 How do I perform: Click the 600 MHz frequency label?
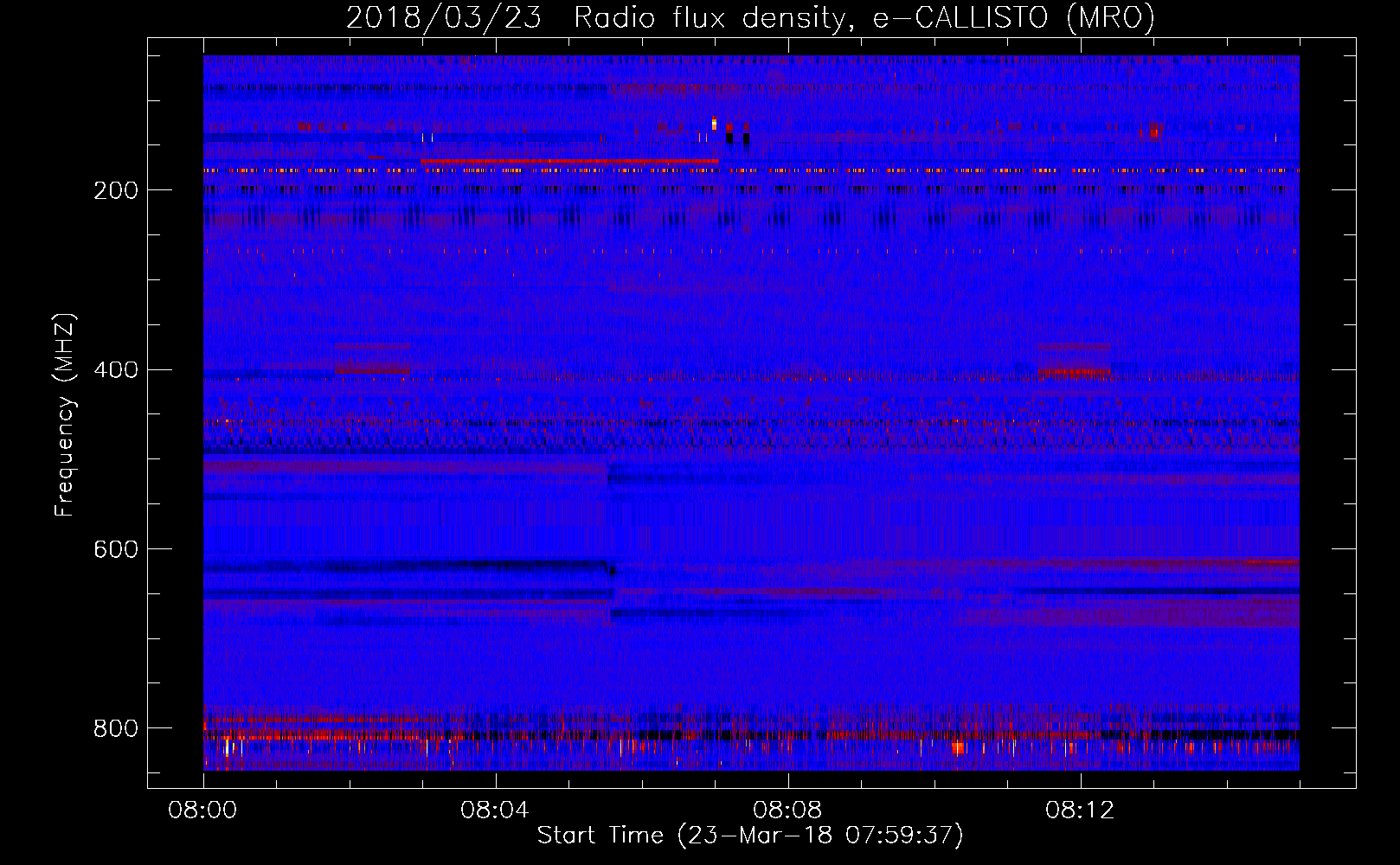(116, 550)
